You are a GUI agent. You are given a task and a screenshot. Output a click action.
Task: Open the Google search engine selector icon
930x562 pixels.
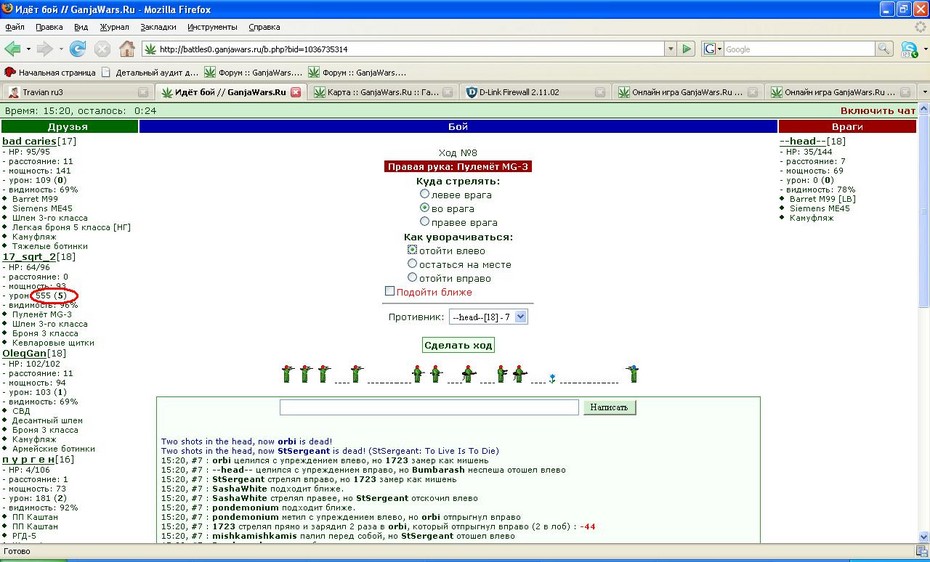click(x=712, y=49)
